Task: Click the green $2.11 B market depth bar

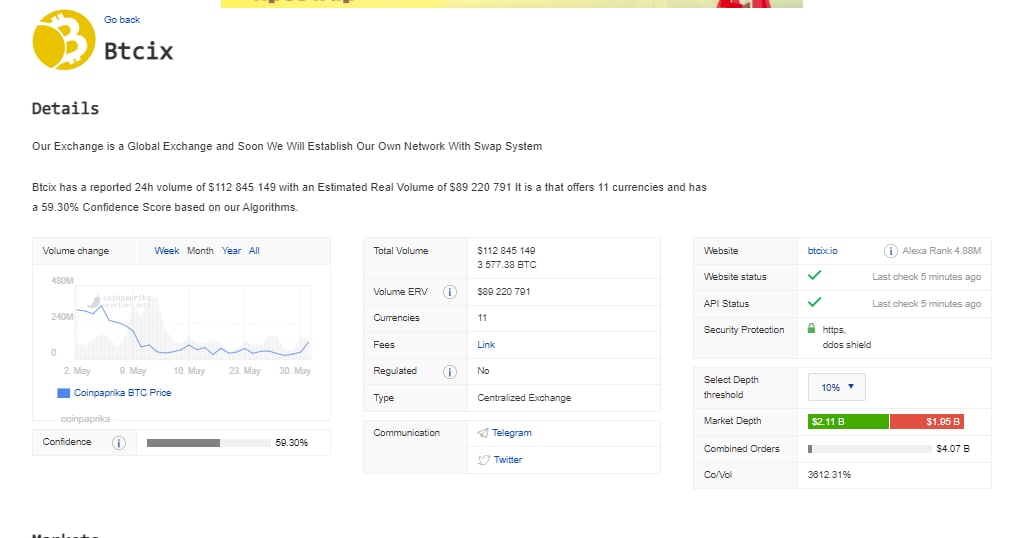Action: pos(848,422)
